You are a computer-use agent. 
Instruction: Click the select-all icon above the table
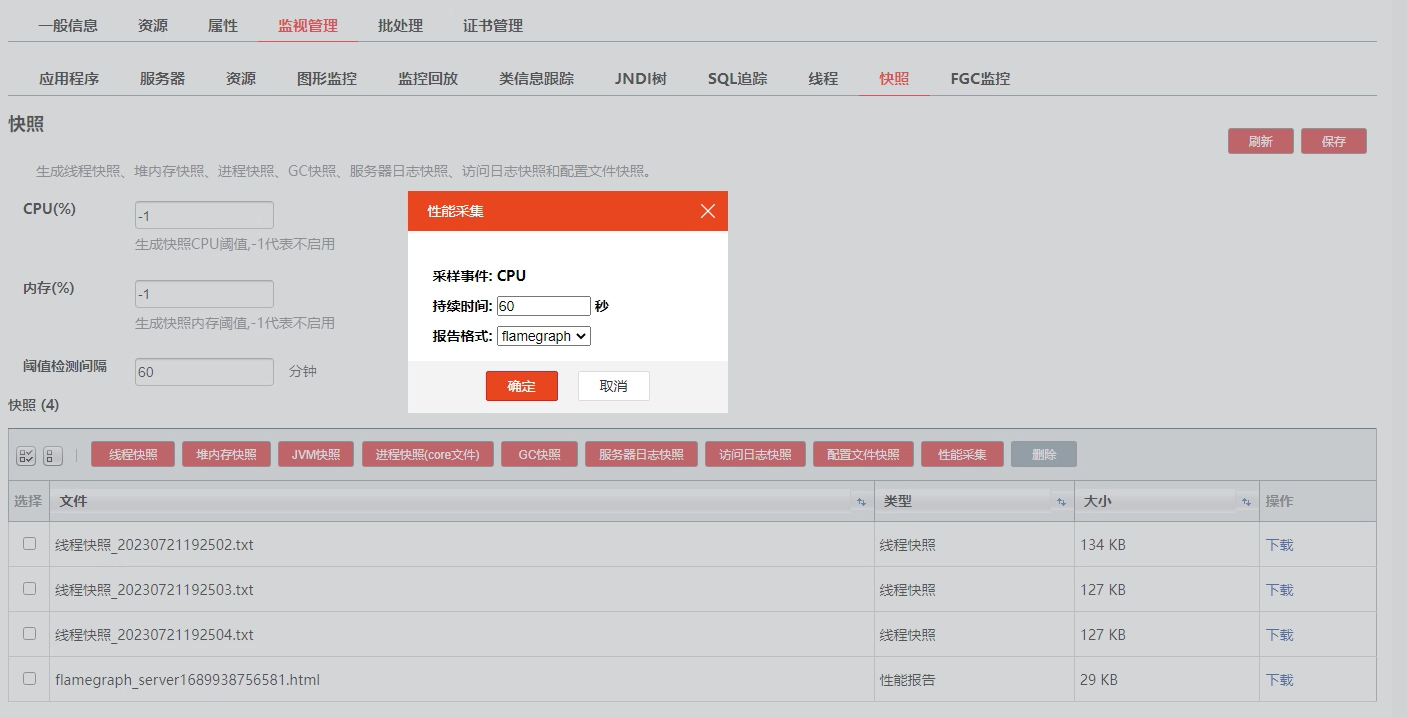[x=26, y=456]
